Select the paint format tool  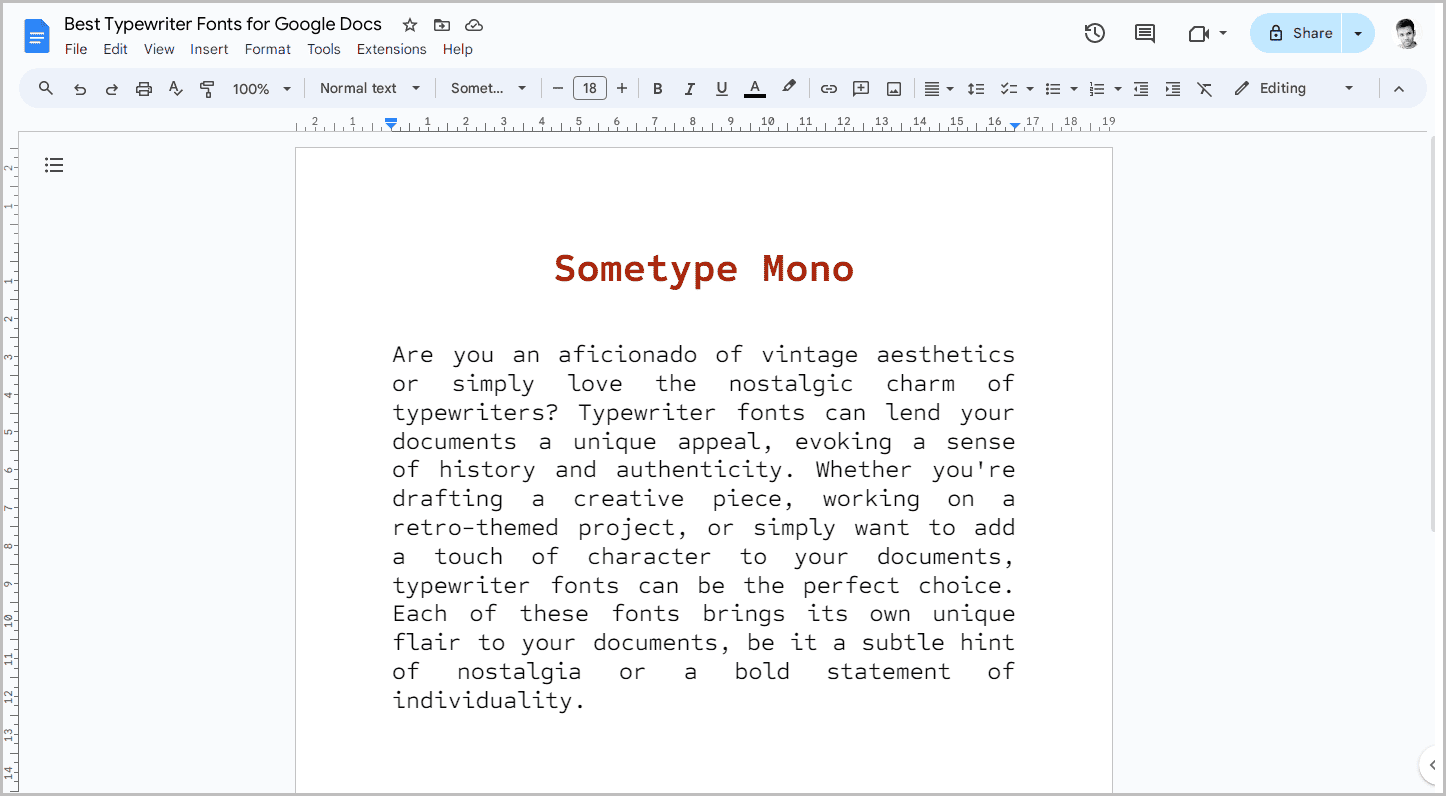pos(208,89)
